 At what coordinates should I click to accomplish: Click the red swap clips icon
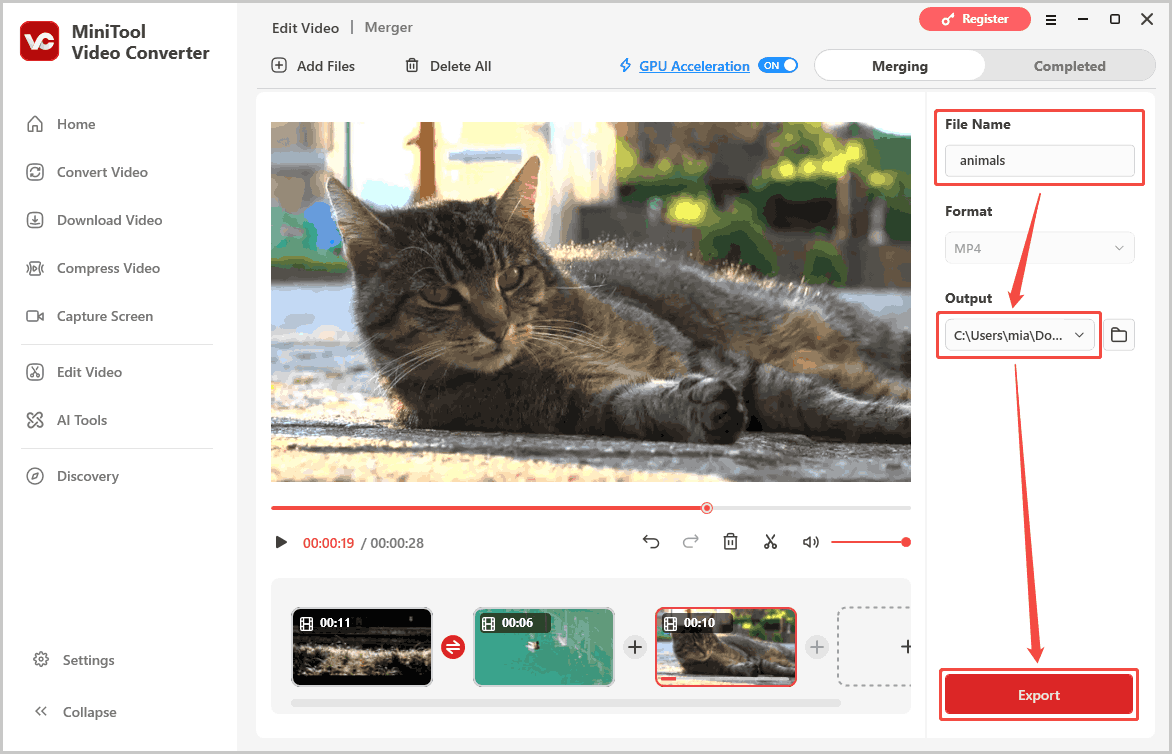pyautogui.click(x=453, y=647)
